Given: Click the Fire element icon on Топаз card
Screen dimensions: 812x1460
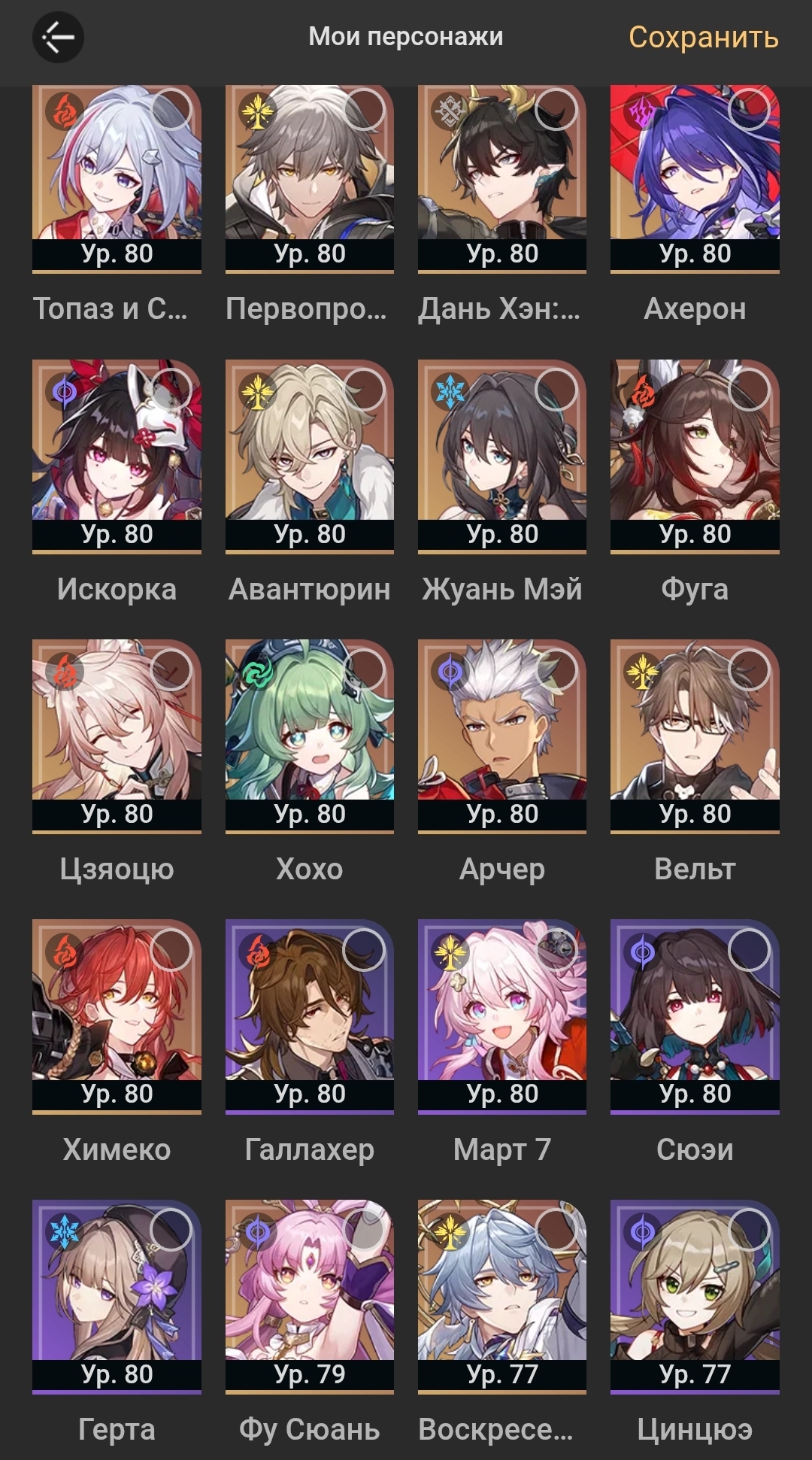Looking at the screenshot, I should tap(64, 111).
